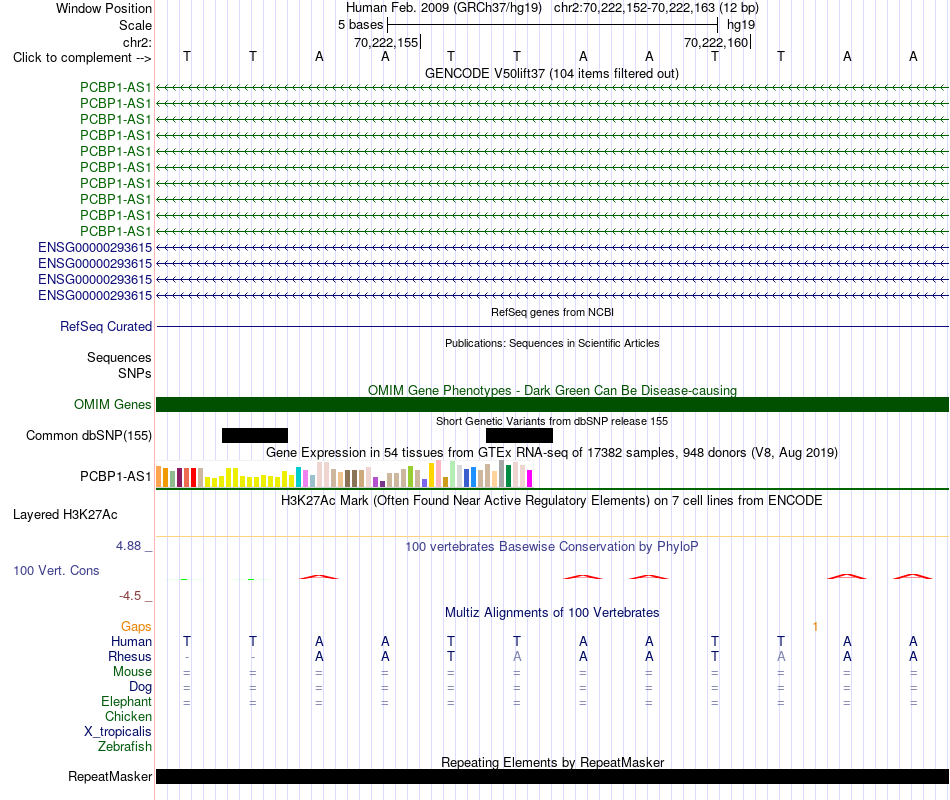Click the Dog alignment row label

coord(140,687)
